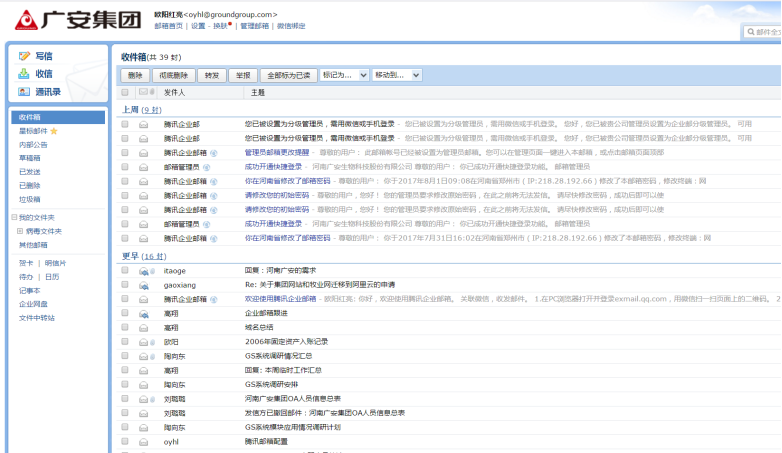Tick the checkbox for the itaoge mail
This screenshot has width=782, height=453.
[x=125, y=270]
